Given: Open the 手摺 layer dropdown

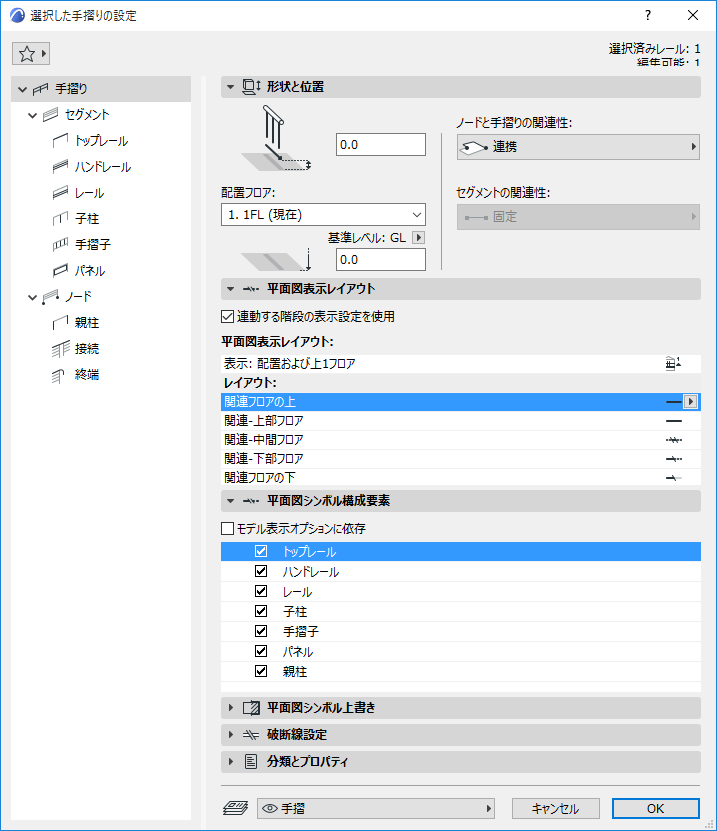Looking at the screenshot, I should [376, 808].
